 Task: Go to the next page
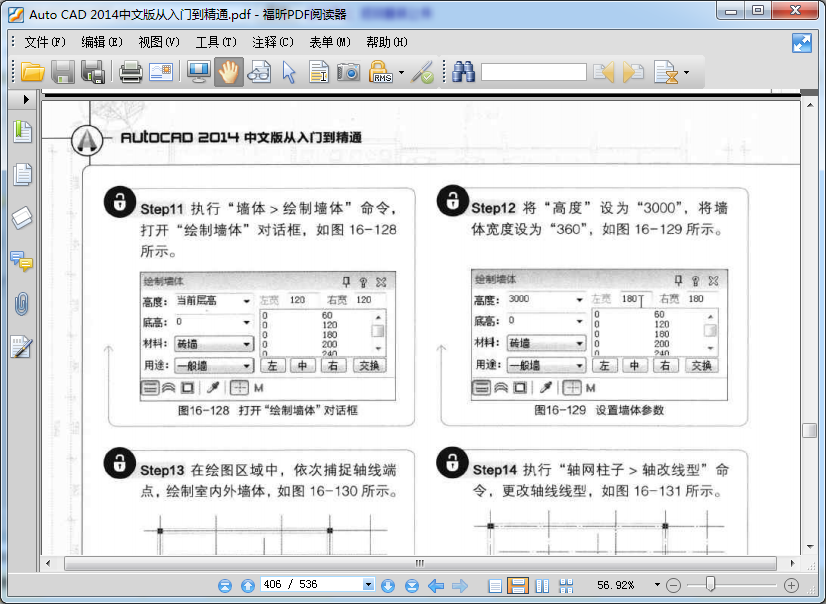click(388, 585)
